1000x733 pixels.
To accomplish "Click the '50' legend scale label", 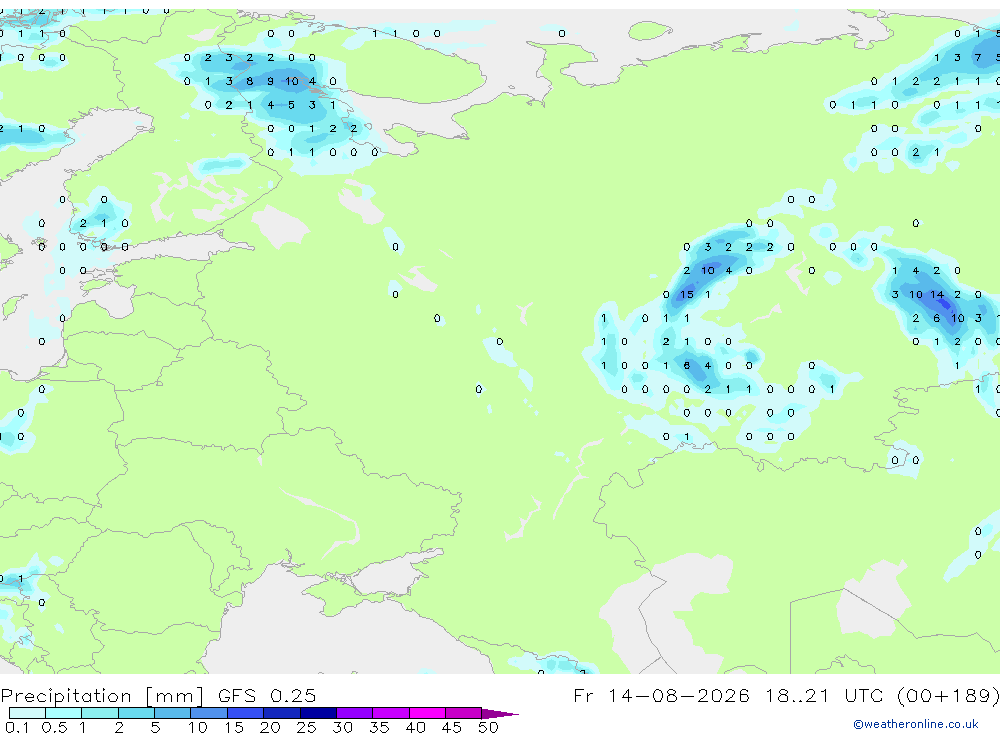I will [x=488, y=727].
